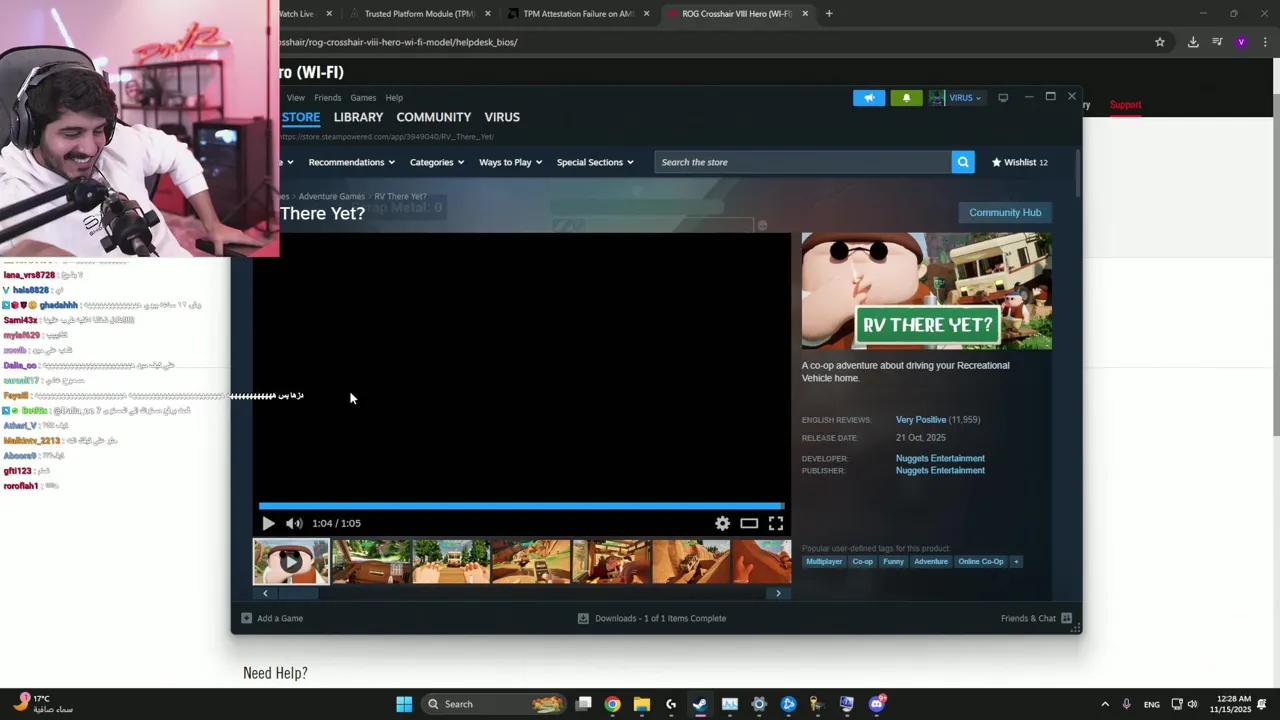Click the taskbar Search box
Screen dimensions: 1280x720
click(x=495, y=704)
